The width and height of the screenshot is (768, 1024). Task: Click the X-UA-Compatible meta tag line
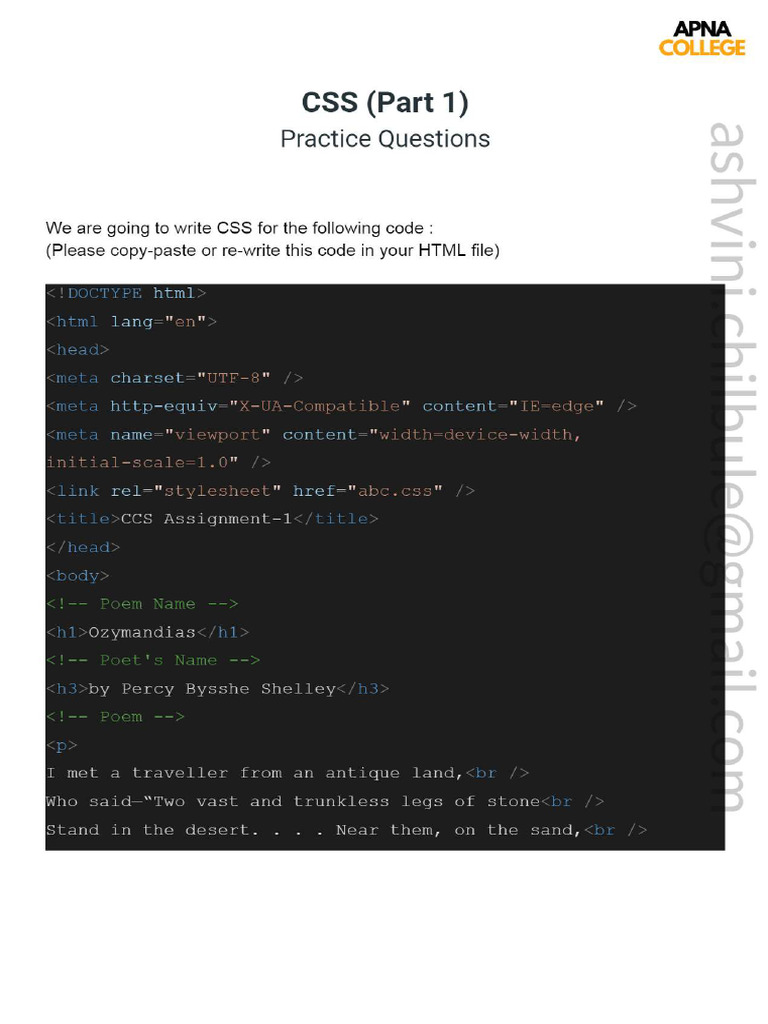pos(341,406)
